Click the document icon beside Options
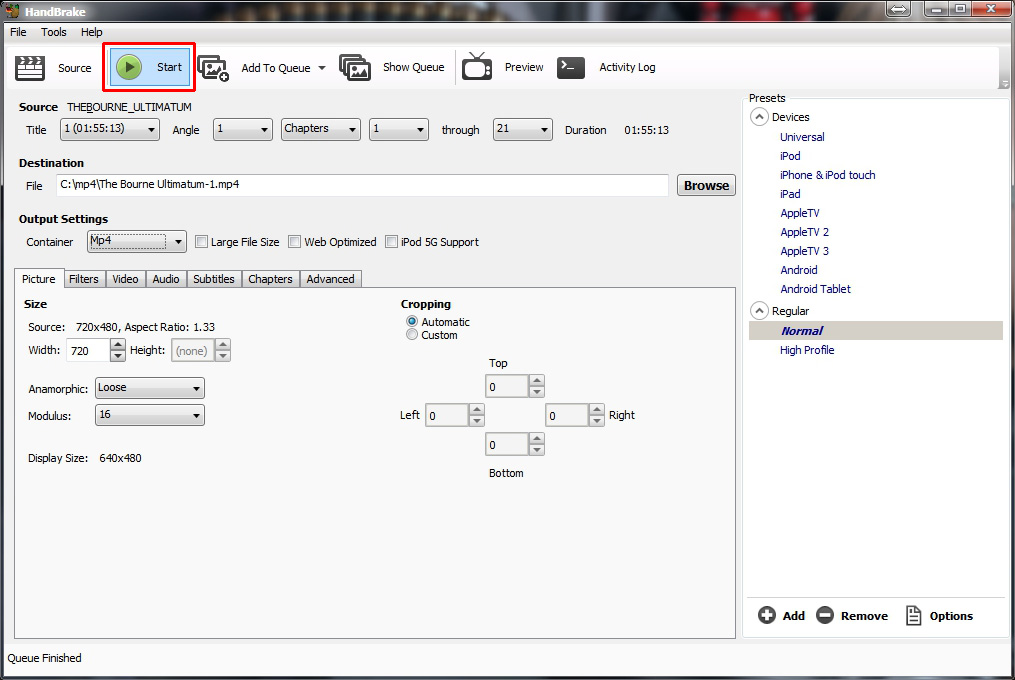This screenshot has width=1015, height=680. pyautogui.click(x=913, y=615)
